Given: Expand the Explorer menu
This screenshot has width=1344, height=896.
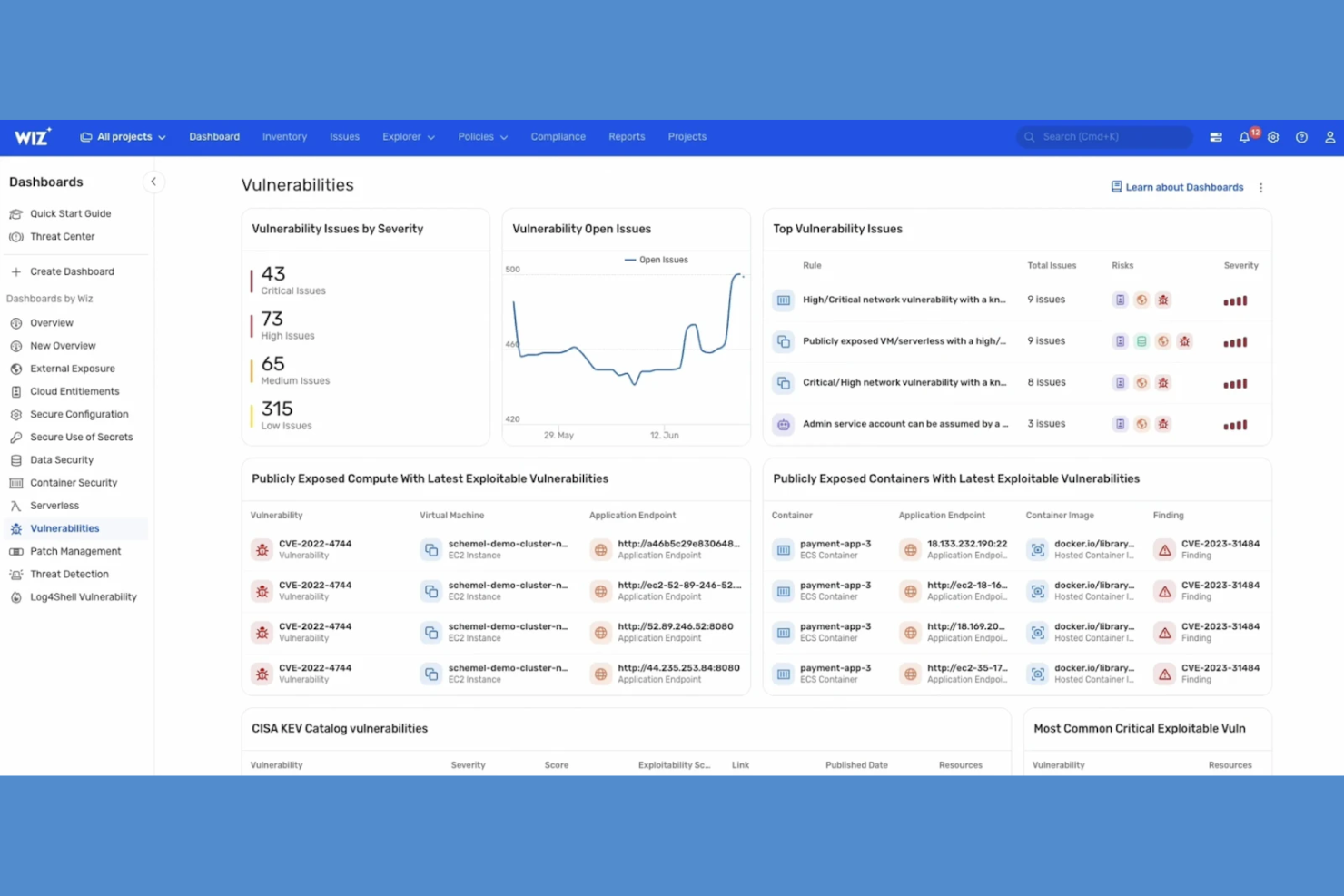Looking at the screenshot, I should 408,136.
